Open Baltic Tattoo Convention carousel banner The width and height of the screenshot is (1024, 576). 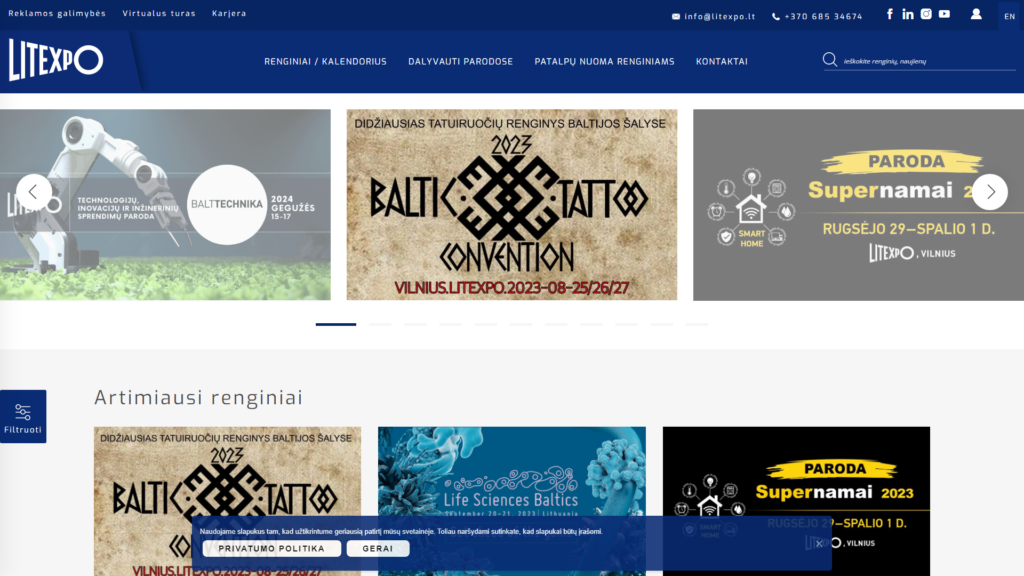click(512, 204)
